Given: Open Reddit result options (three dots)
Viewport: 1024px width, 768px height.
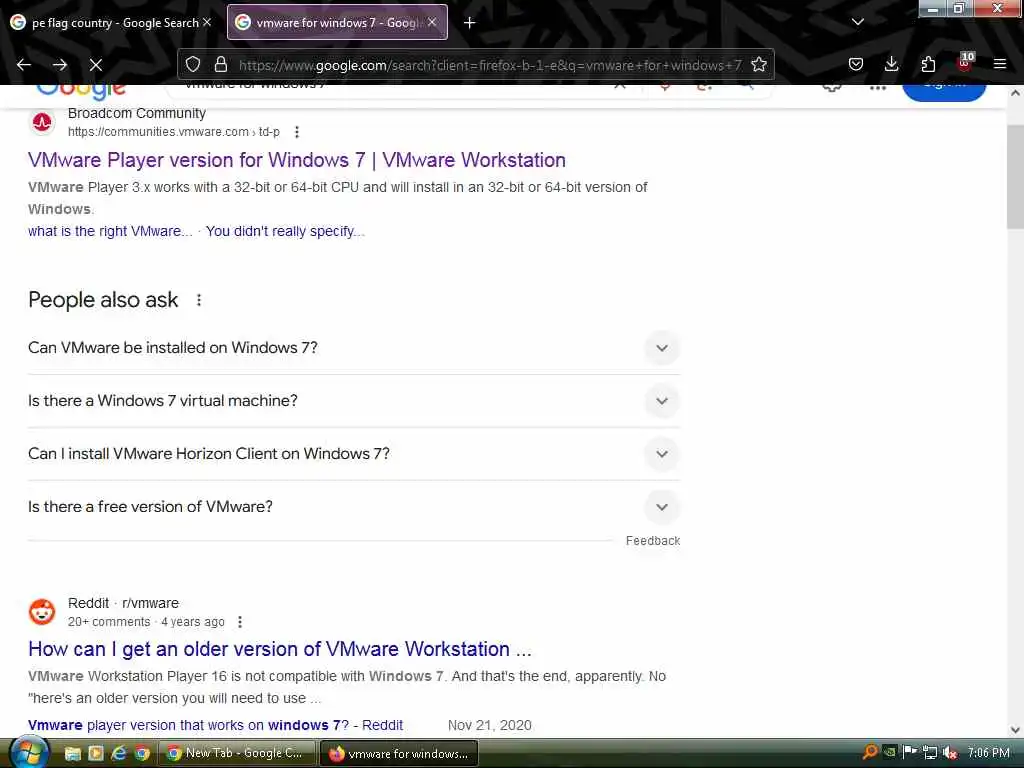Looking at the screenshot, I should coord(240,622).
